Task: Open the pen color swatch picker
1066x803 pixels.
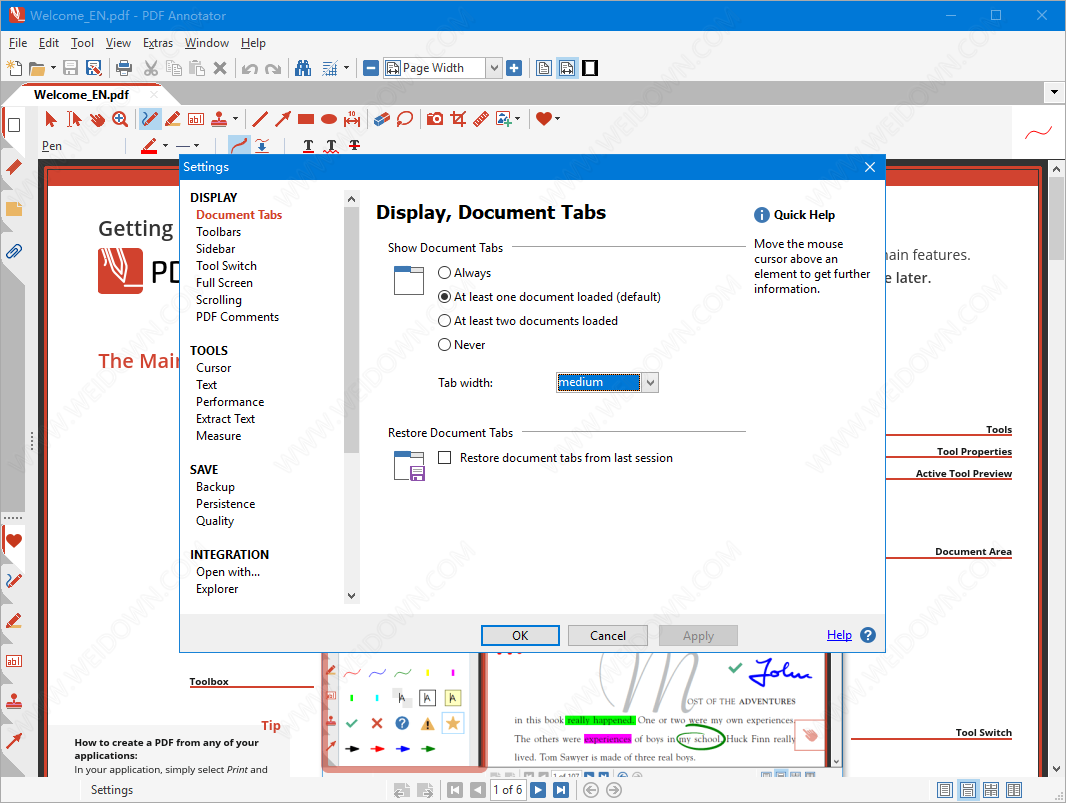Action: 151,146
